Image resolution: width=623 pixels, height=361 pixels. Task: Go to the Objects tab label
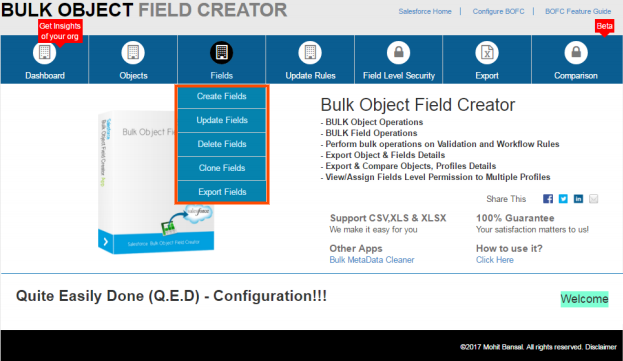pyautogui.click(x=134, y=75)
